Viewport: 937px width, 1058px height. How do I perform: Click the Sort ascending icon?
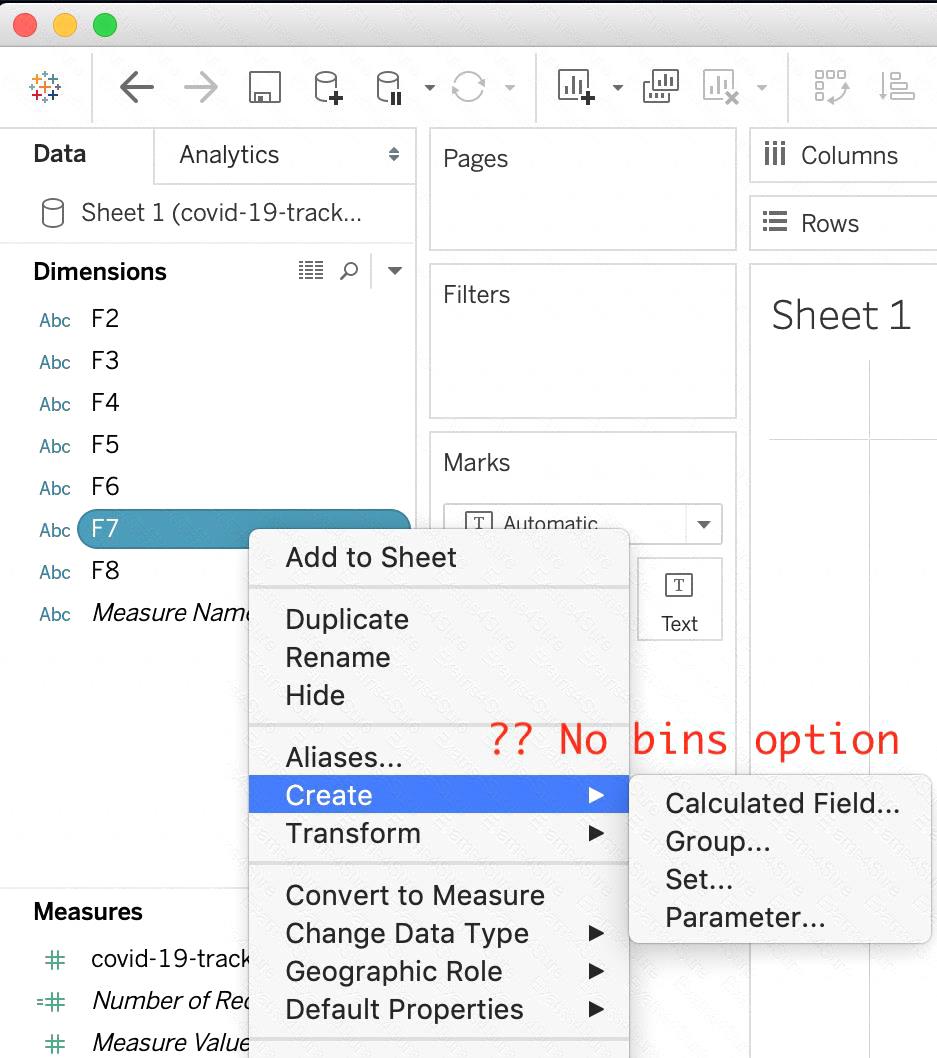(x=897, y=87)
